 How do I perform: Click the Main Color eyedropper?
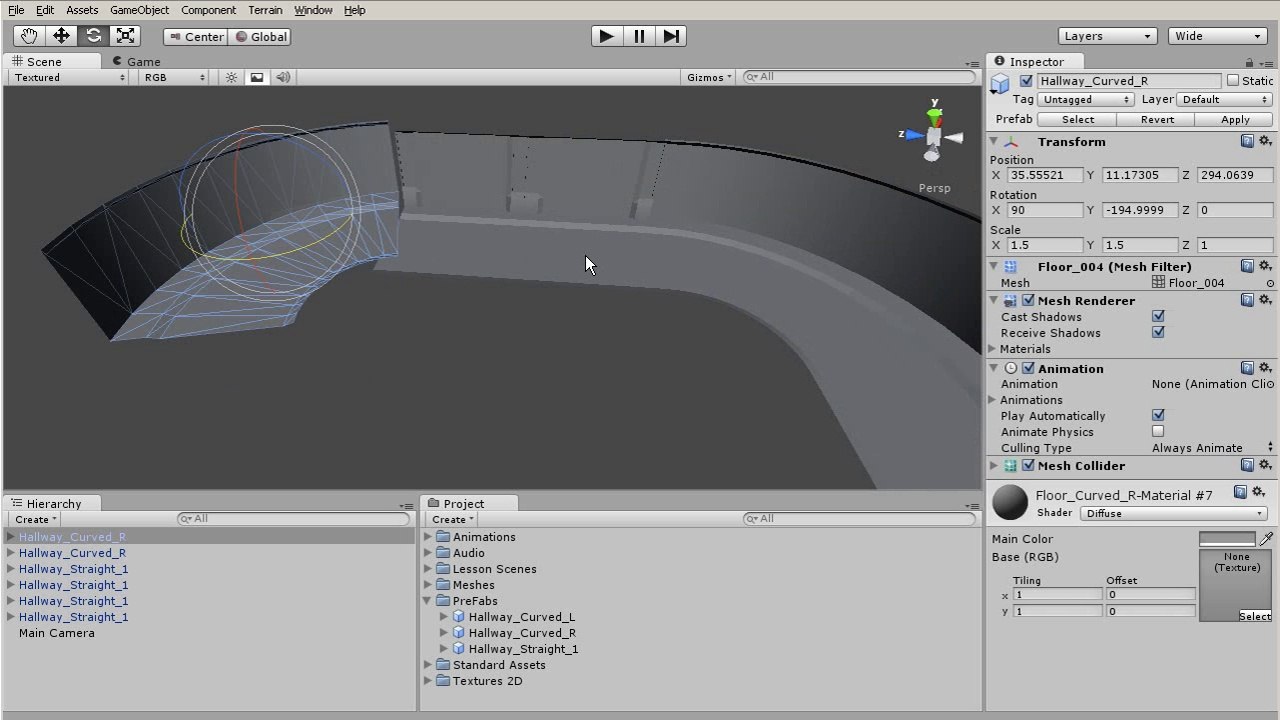[x=1266, y=538]
